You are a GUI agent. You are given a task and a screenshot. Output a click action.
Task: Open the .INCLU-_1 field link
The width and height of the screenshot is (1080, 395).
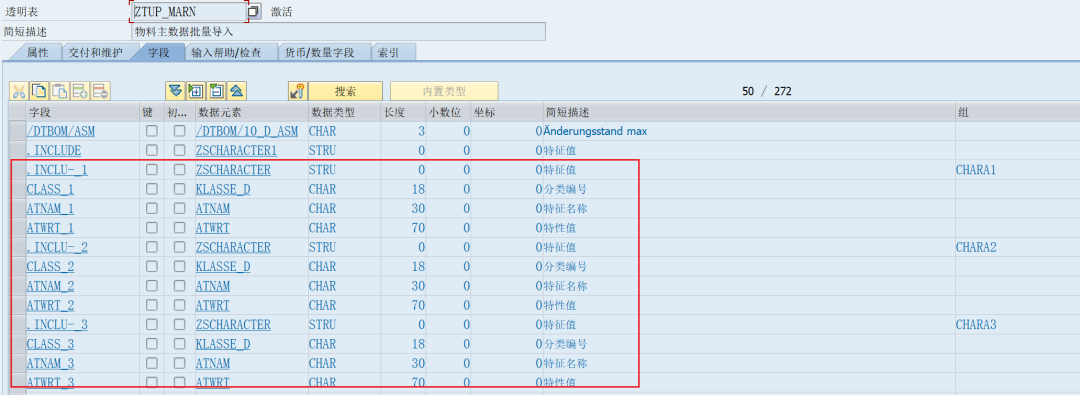point(56,170)
